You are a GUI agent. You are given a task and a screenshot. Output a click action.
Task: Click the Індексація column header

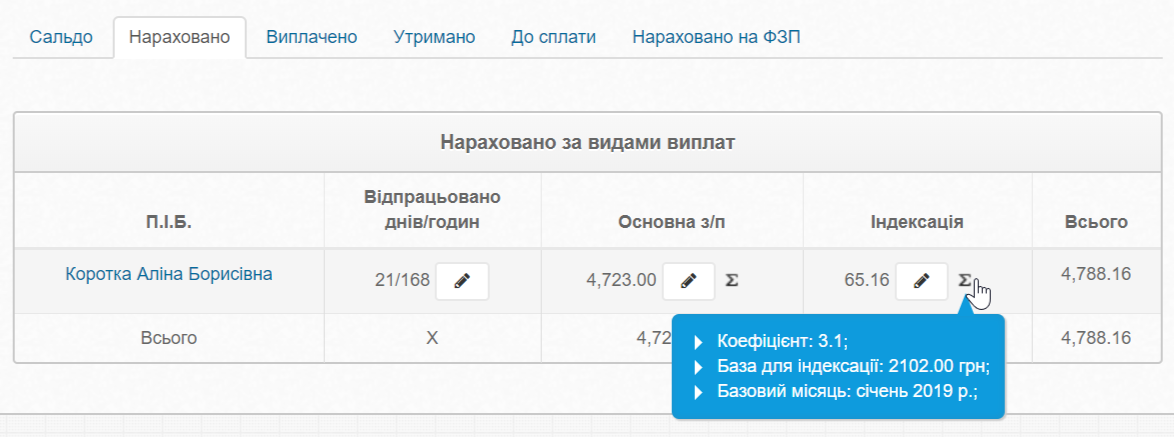[917, 222]
